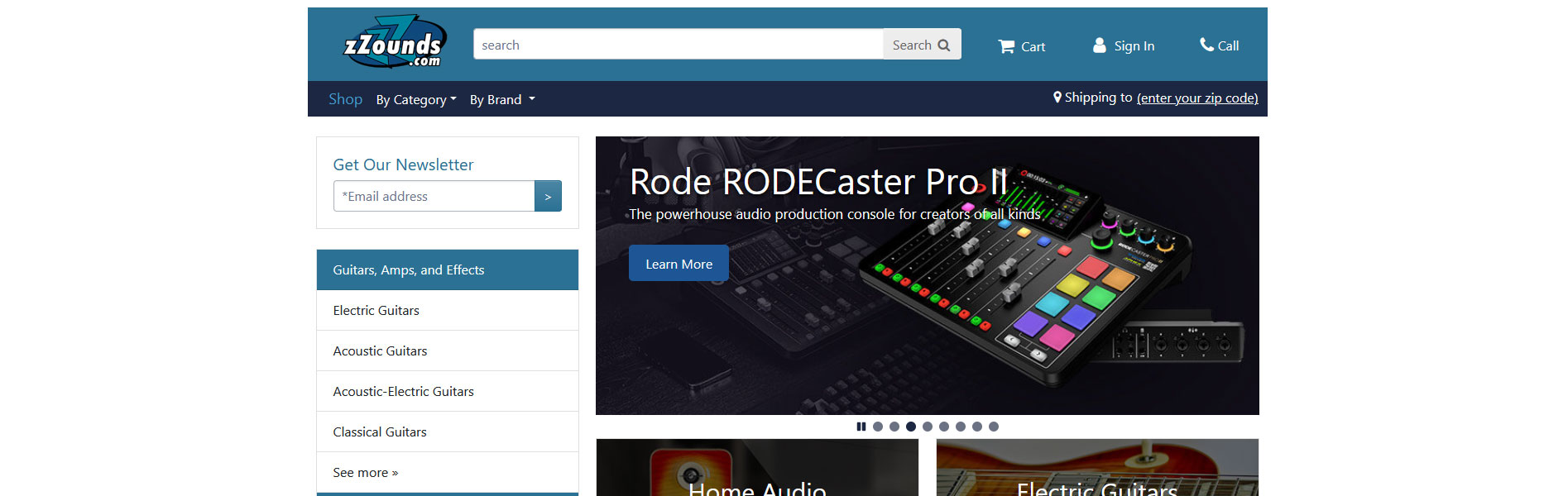Screen dimensions: 1568x496
Task: Focus the main search field
Action: click(678, 45)
